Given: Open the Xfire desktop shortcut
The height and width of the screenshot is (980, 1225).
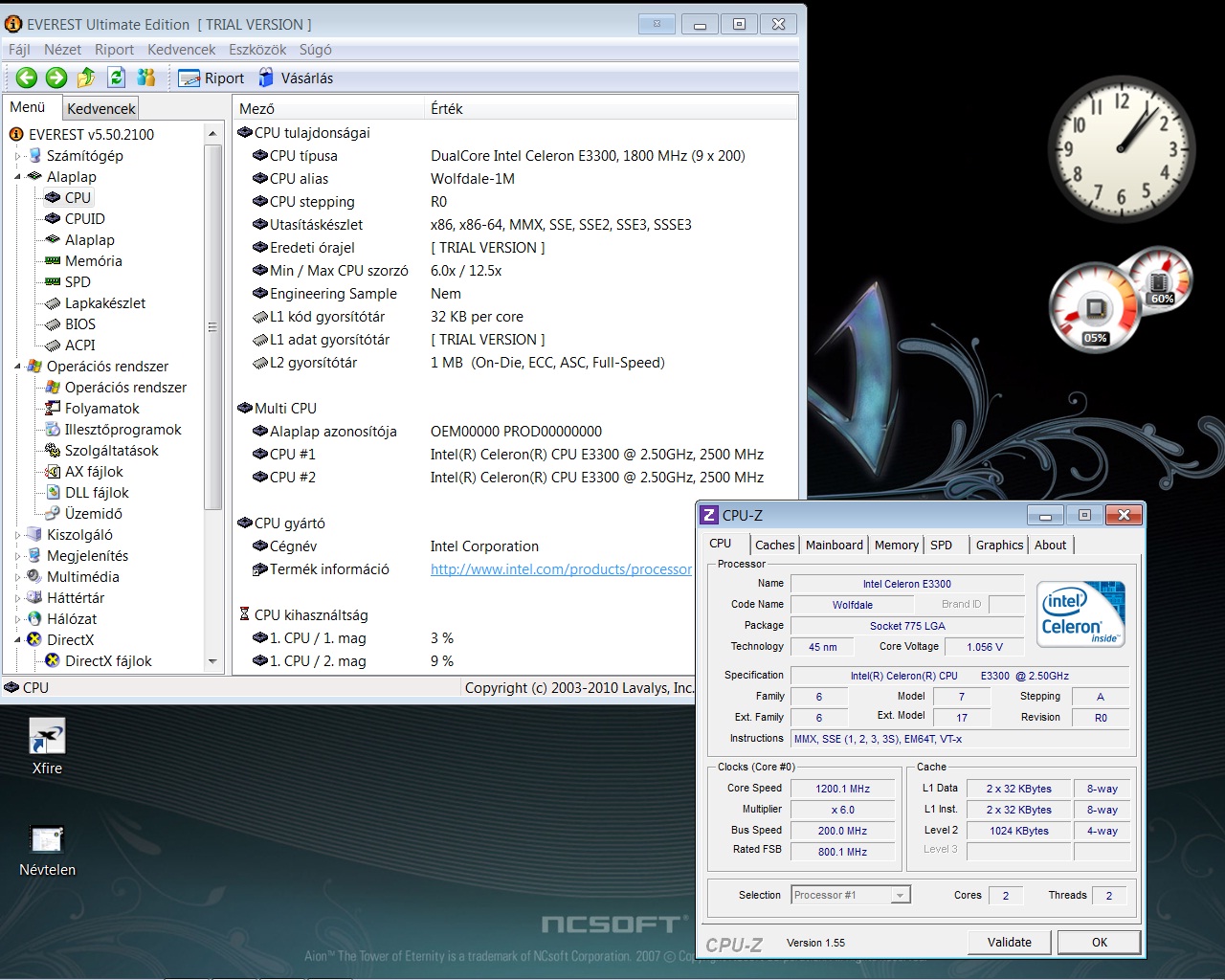Looking at the screenshot, I should click(47, 746).
